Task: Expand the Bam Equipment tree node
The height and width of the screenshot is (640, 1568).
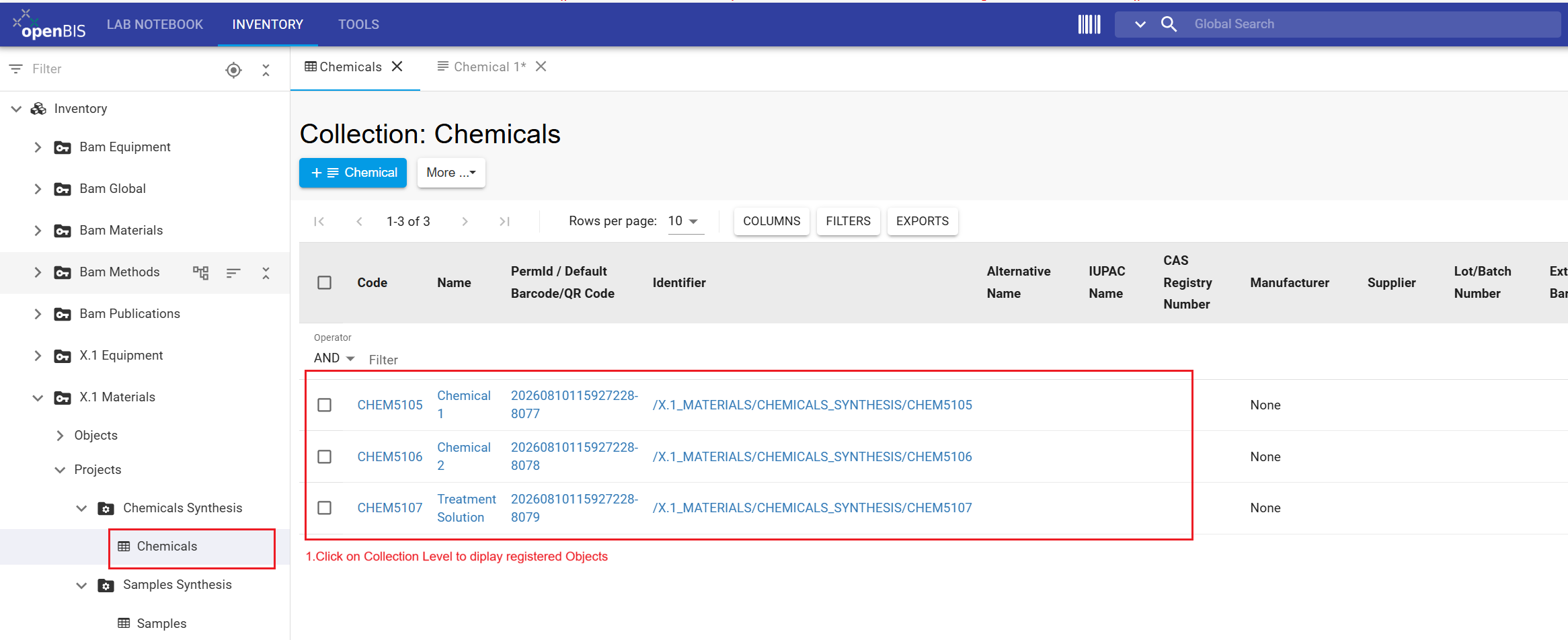Action: coord(38,147)
